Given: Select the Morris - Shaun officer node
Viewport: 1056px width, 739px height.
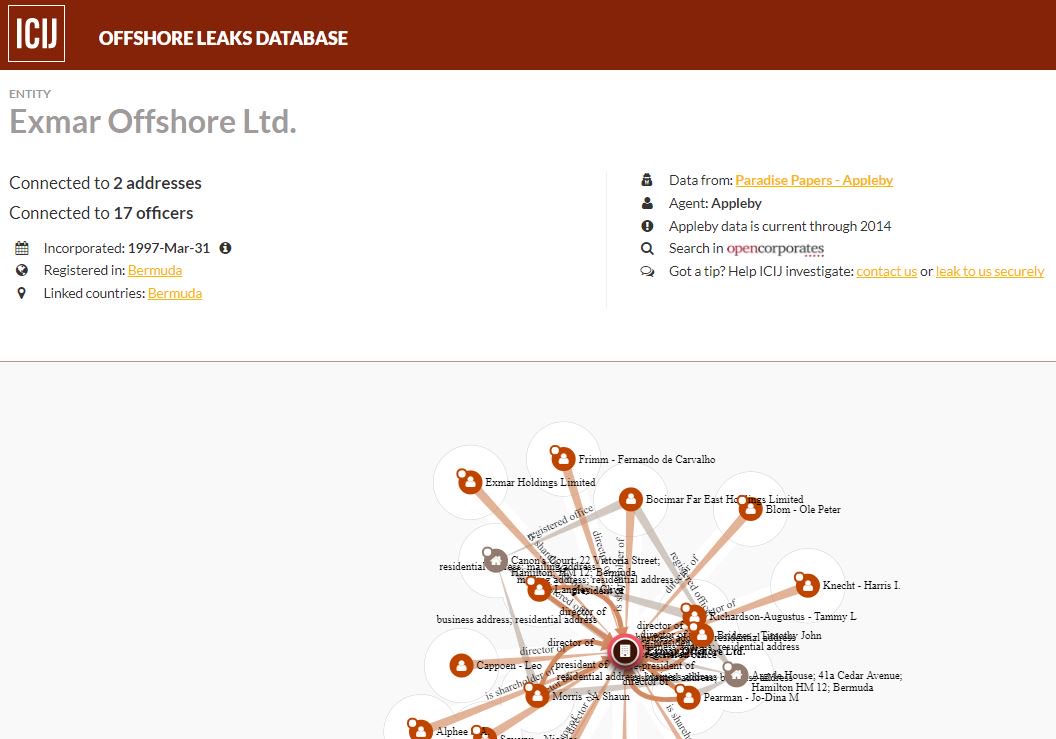Looking at the screenshot, I should (x=537, y=695).
